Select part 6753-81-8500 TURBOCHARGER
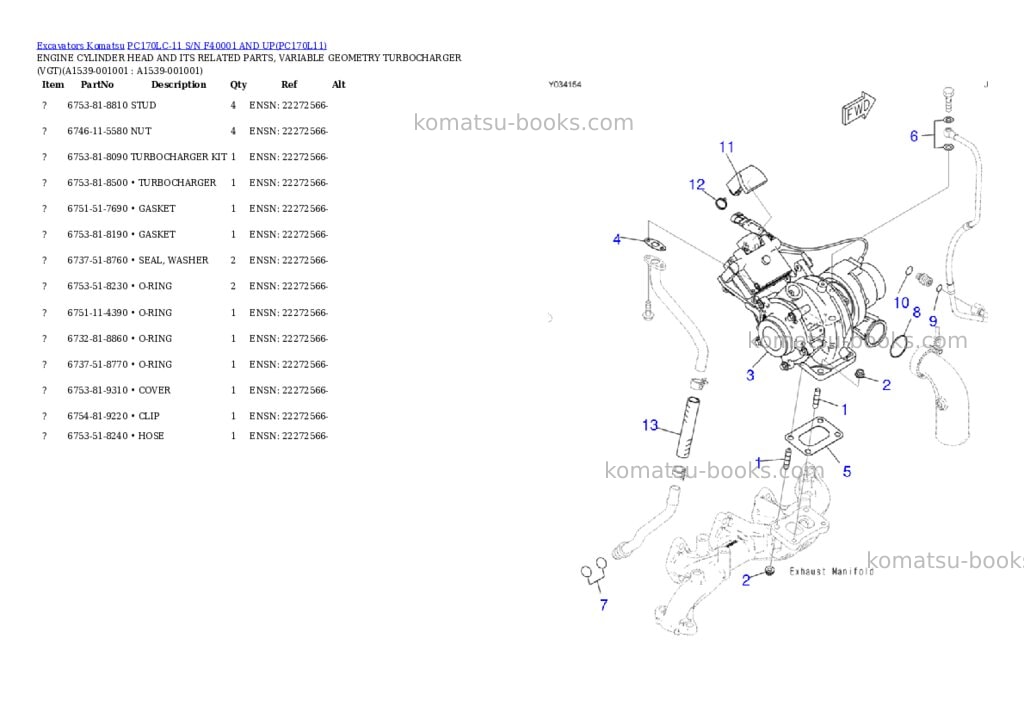This screenshot has width=1024, height=725. click(142, 183)
